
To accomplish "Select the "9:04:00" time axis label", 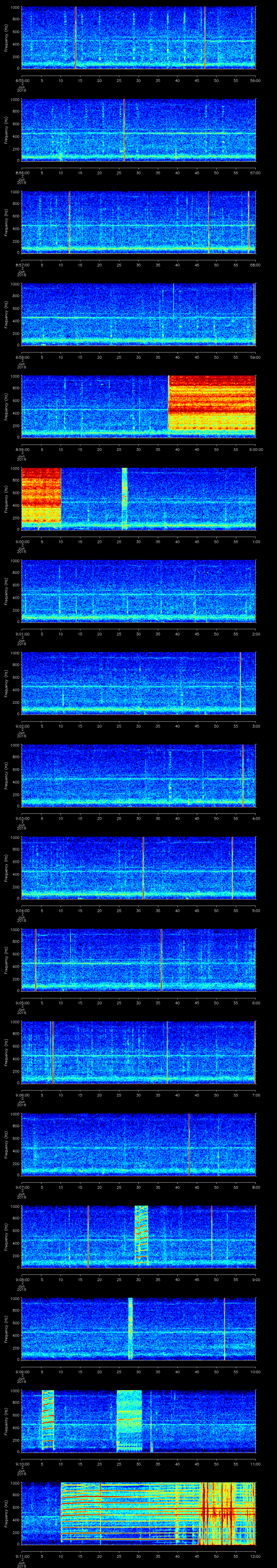I will click(22, 910).
